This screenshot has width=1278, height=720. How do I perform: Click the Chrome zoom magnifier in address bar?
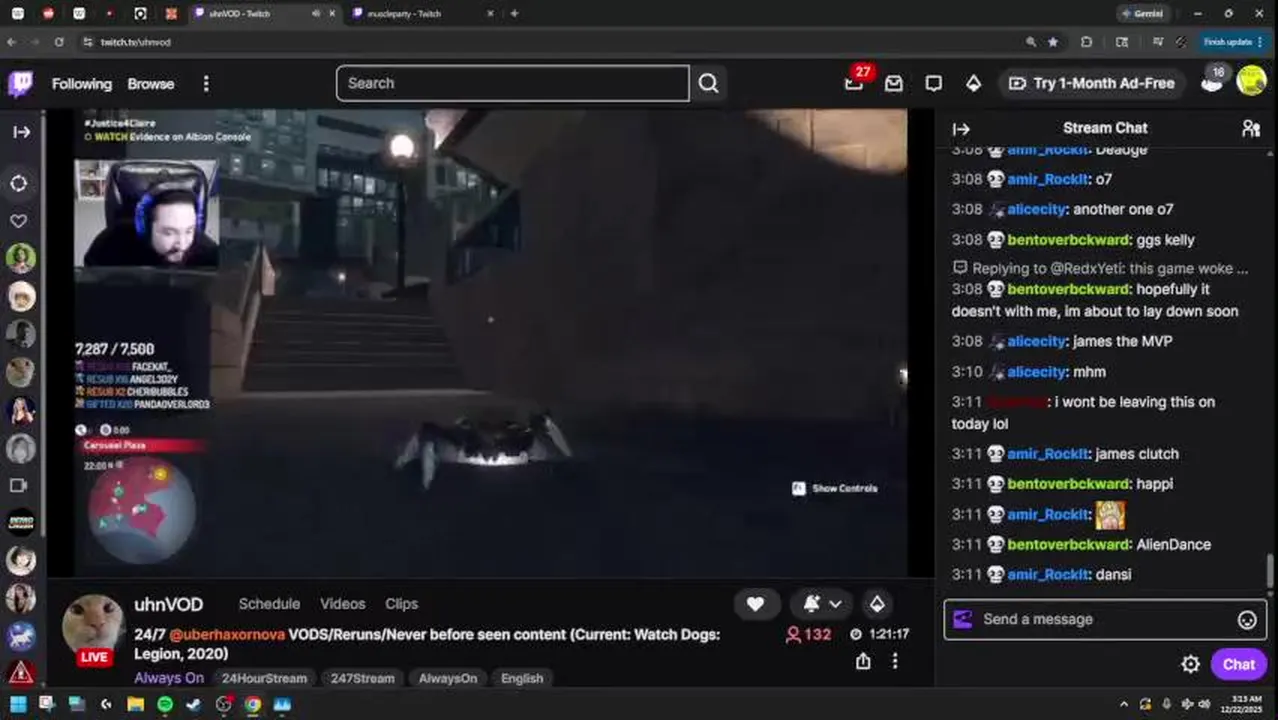point(1031,42)
